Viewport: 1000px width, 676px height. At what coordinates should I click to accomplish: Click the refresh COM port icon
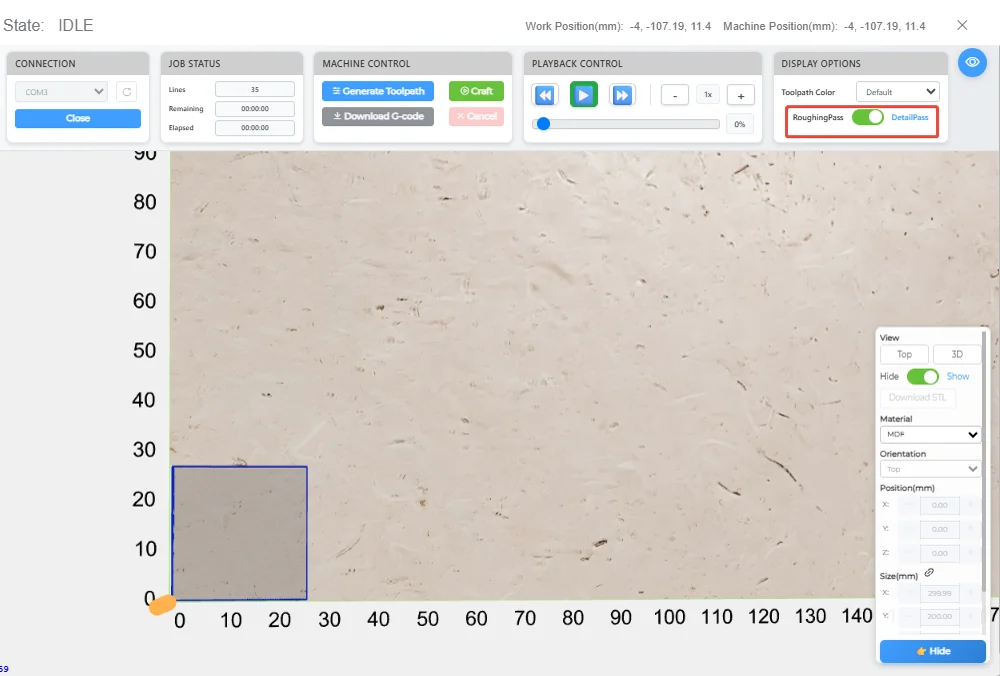[127, 92]
